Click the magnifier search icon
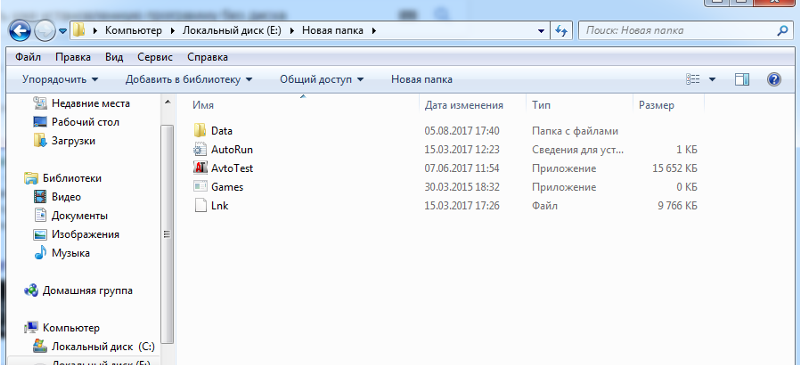 pyautogui.click(x=782, y=31)
